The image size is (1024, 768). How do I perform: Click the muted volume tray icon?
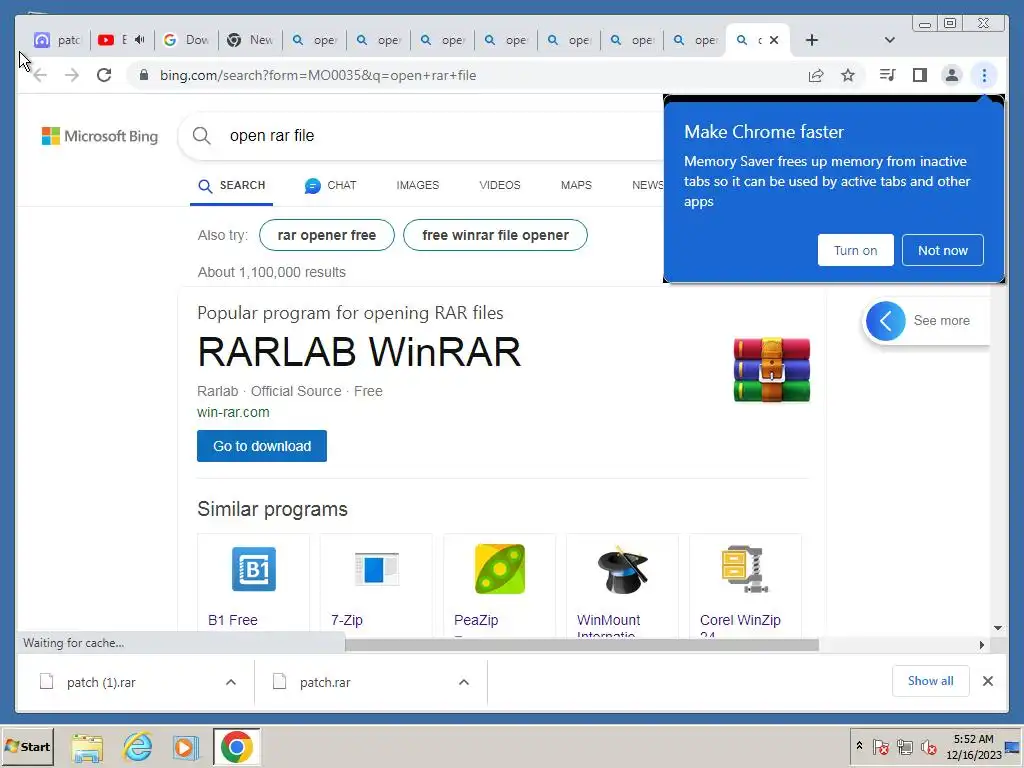tap(928, 747)
